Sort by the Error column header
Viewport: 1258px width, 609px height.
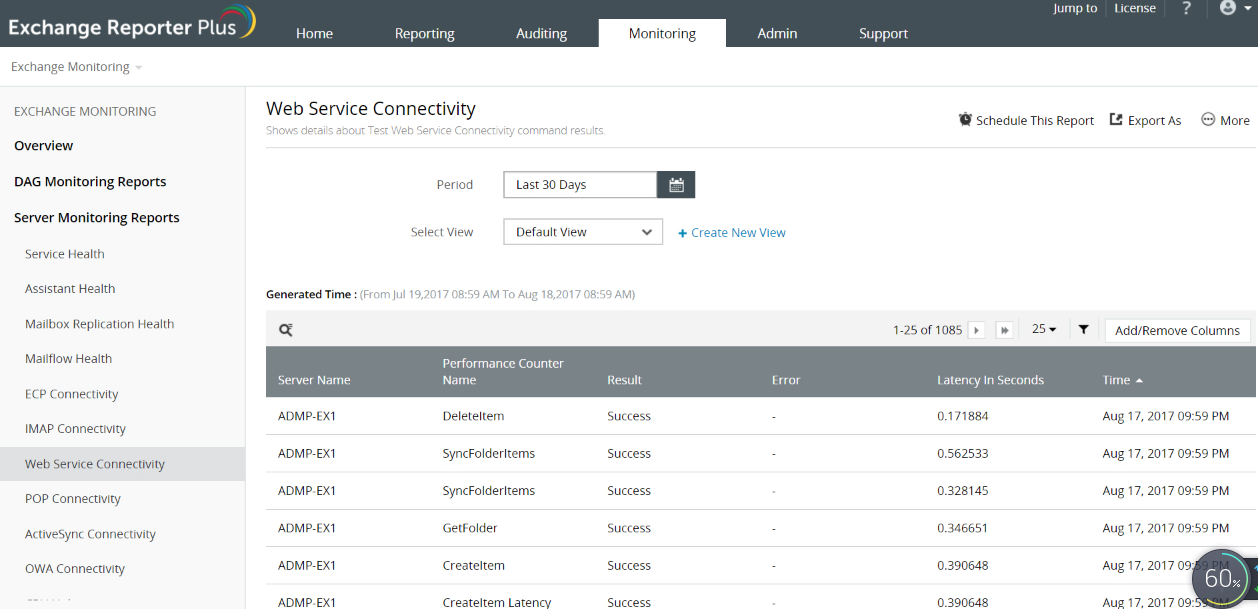click(786, 380)
